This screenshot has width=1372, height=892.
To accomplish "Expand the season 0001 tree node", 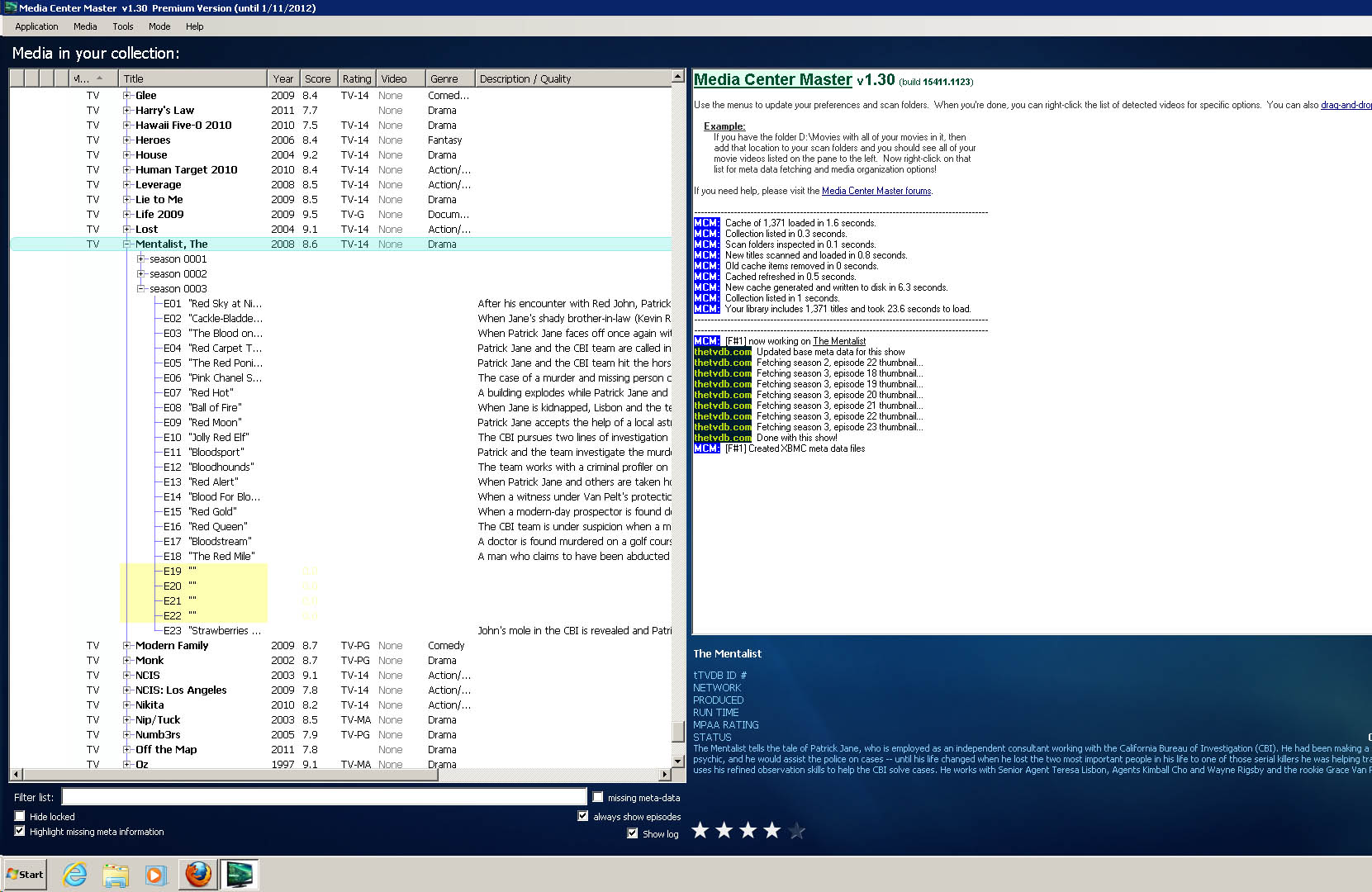I will (141, 259).
